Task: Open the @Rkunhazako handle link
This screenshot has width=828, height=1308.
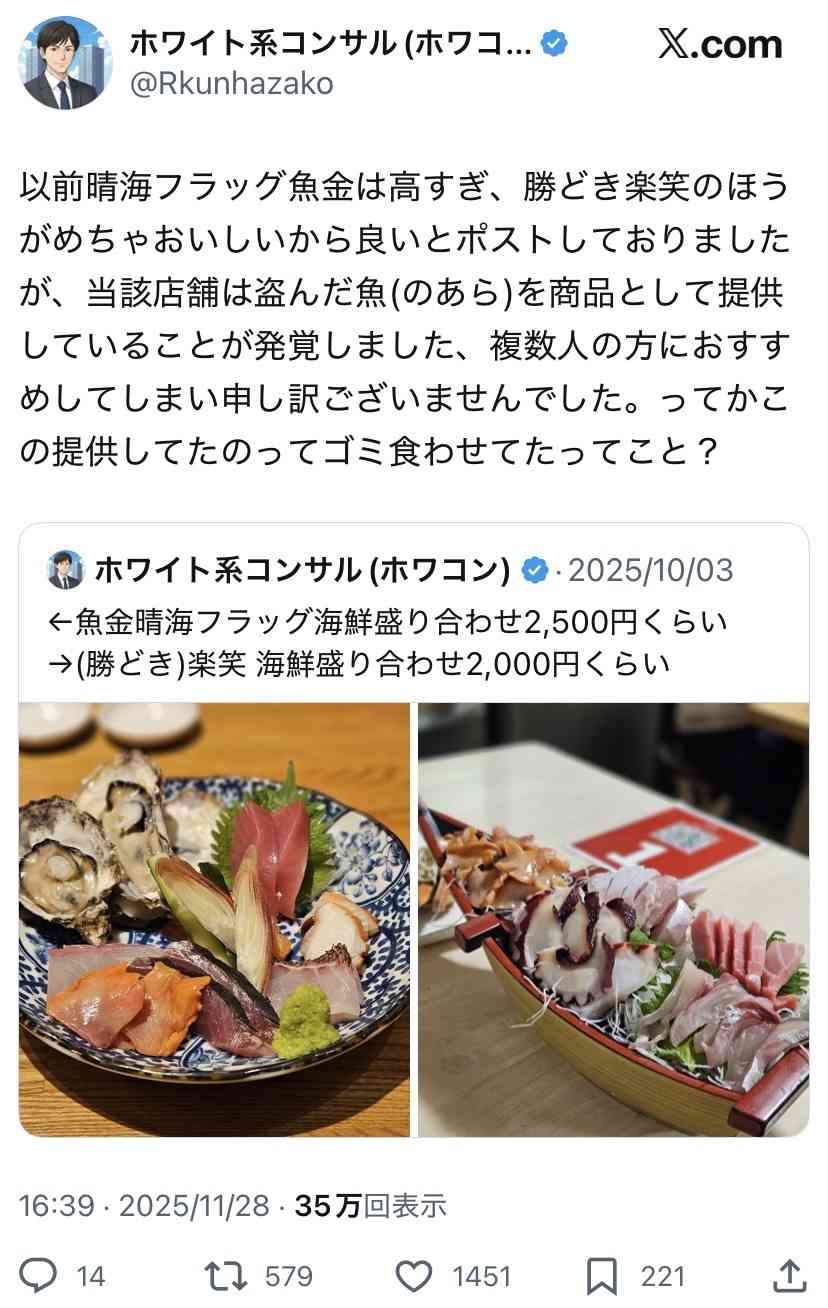Action: [232, 84]
